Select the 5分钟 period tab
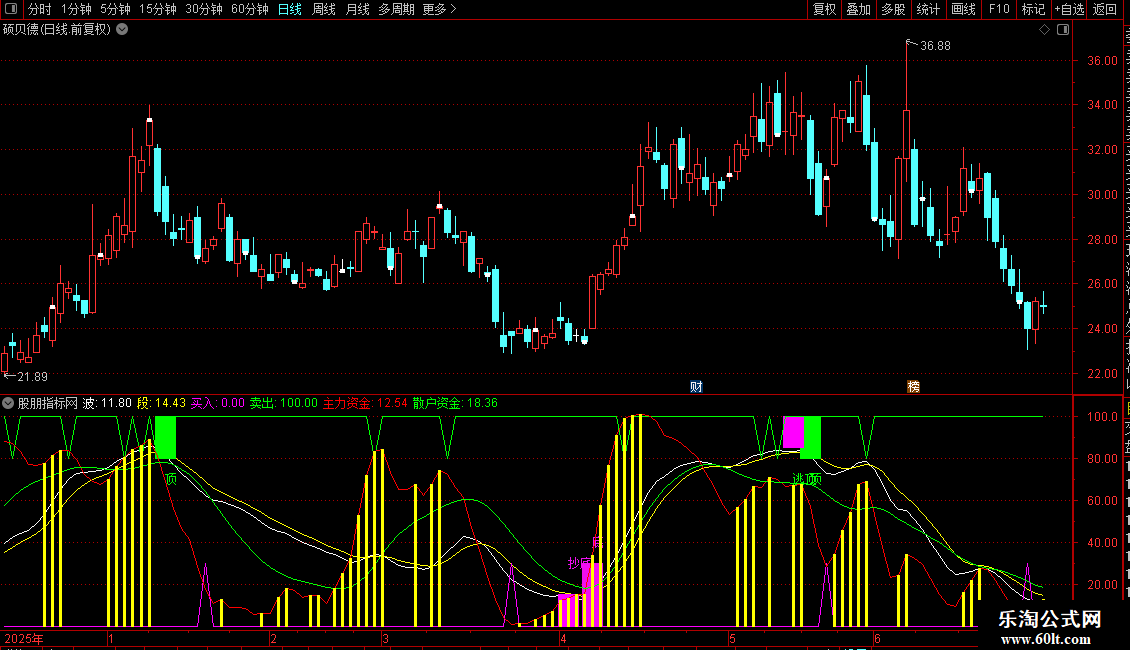This screenshot has width=1130, height=650. [115, 9]
